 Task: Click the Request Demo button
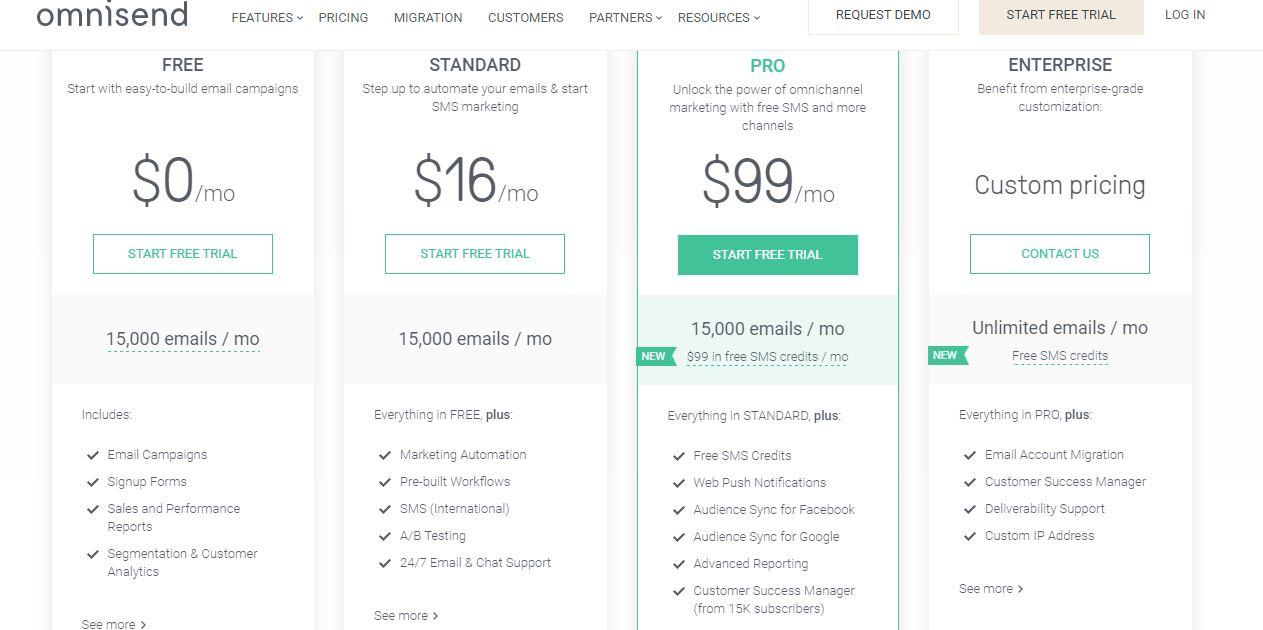pyautogui.click(x=883, y=15)
